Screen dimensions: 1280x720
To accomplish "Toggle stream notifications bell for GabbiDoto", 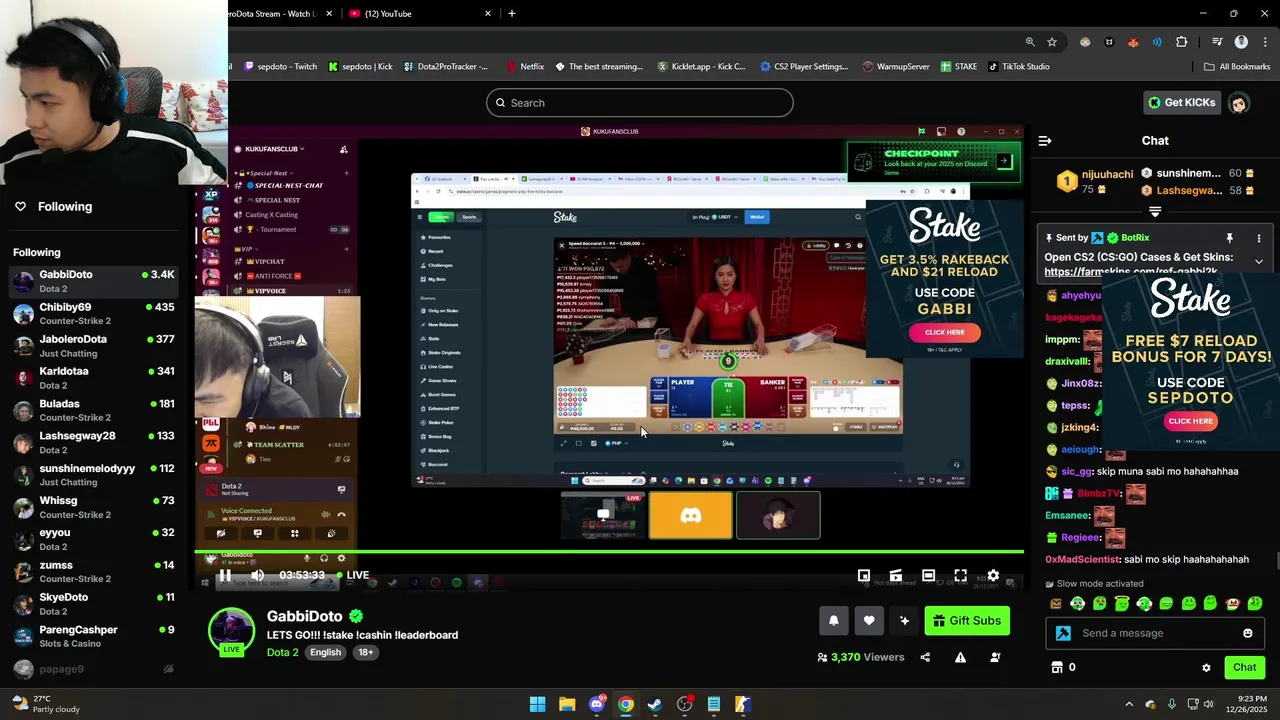I will coord(833,621).
